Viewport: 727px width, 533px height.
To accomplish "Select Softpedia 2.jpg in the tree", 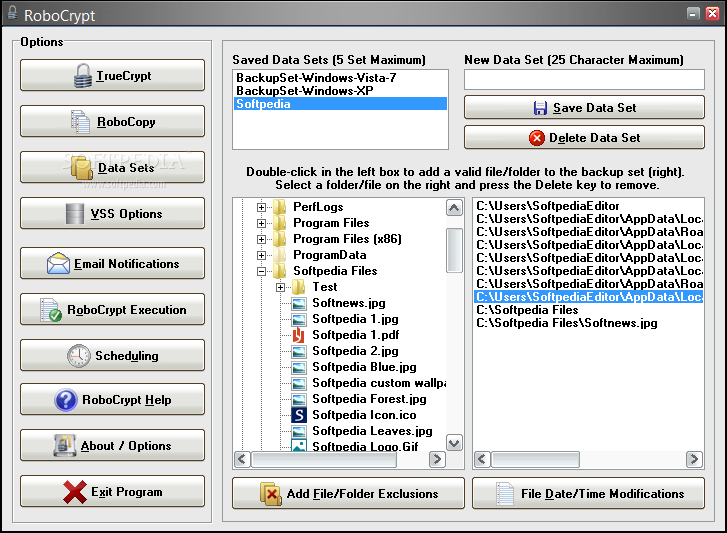I will tap(355, 351).
